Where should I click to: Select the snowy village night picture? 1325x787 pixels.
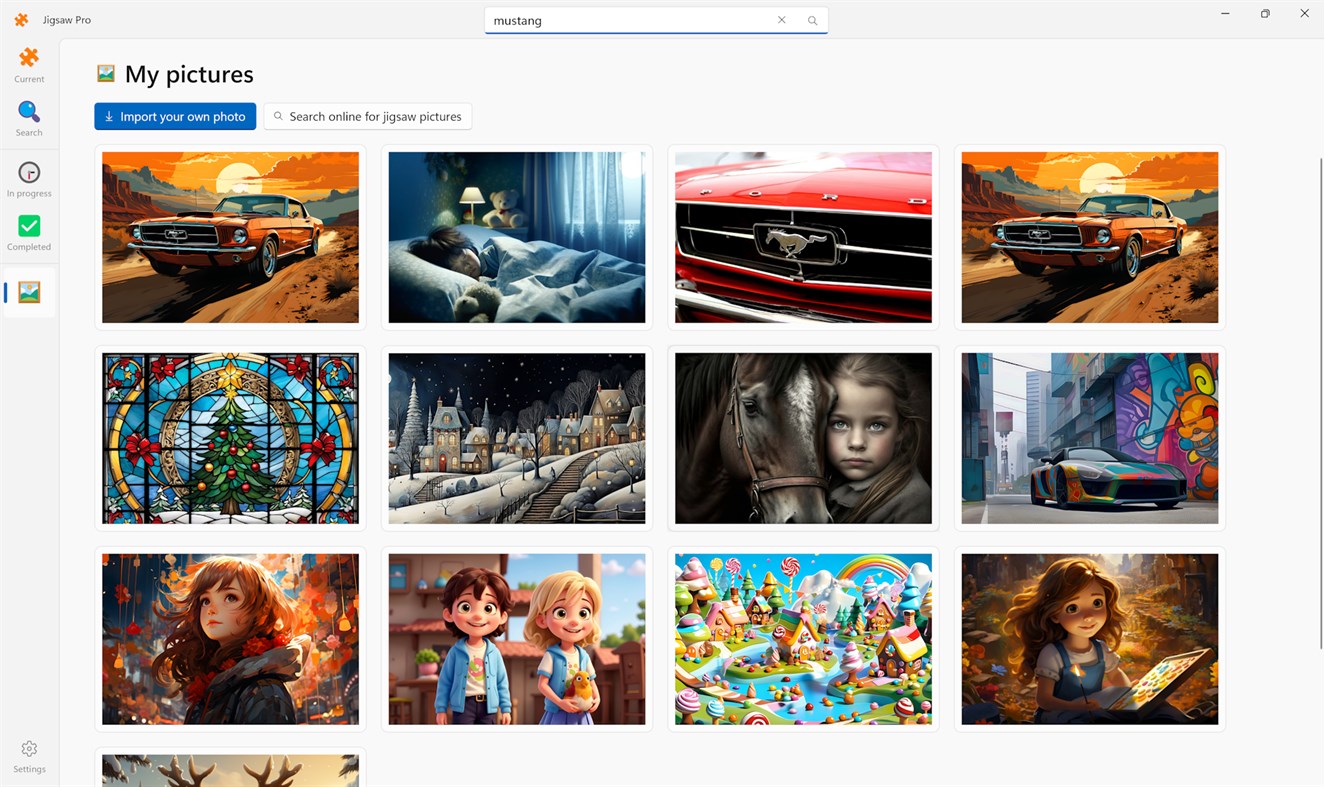pos(517,438)
